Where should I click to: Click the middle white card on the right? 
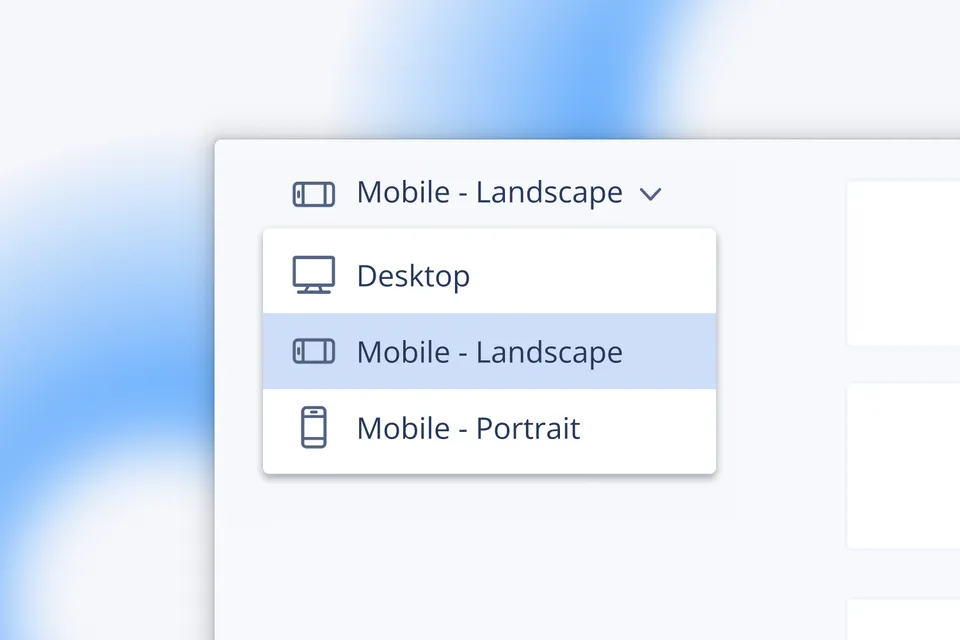click(x=903, y=465)
